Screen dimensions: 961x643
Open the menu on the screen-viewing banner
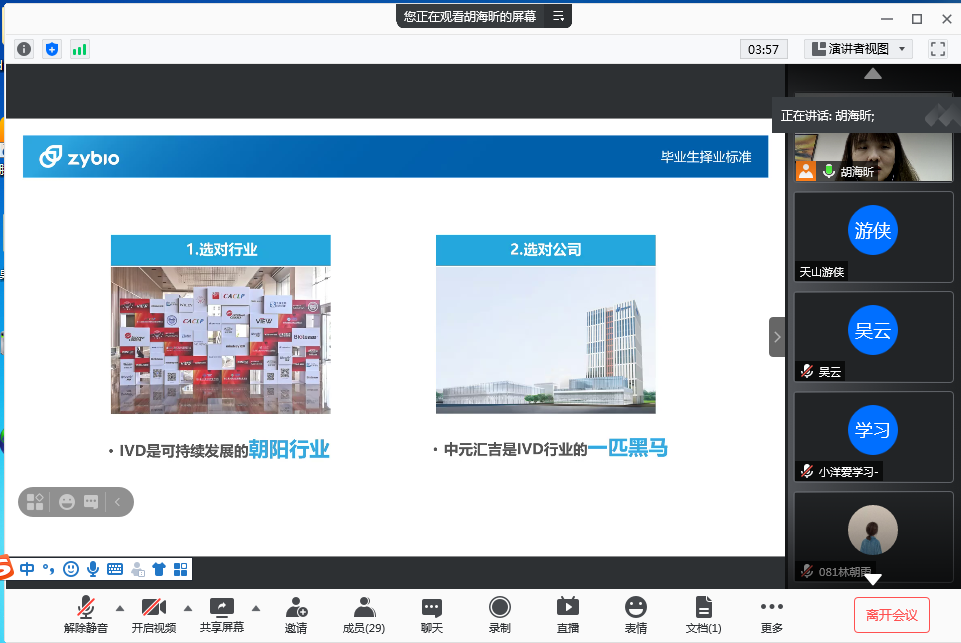click(558, 16)
